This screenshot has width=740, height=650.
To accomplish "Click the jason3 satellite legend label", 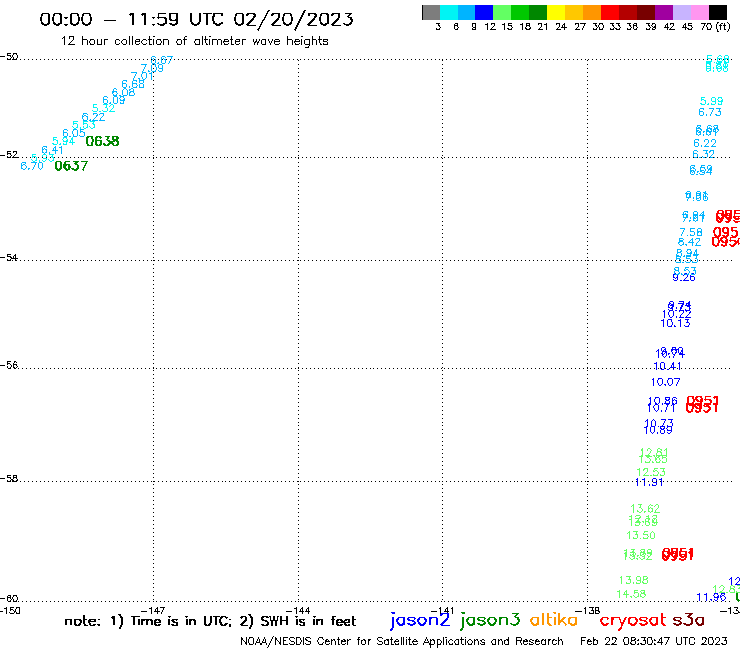I will [x=490, y=621].
